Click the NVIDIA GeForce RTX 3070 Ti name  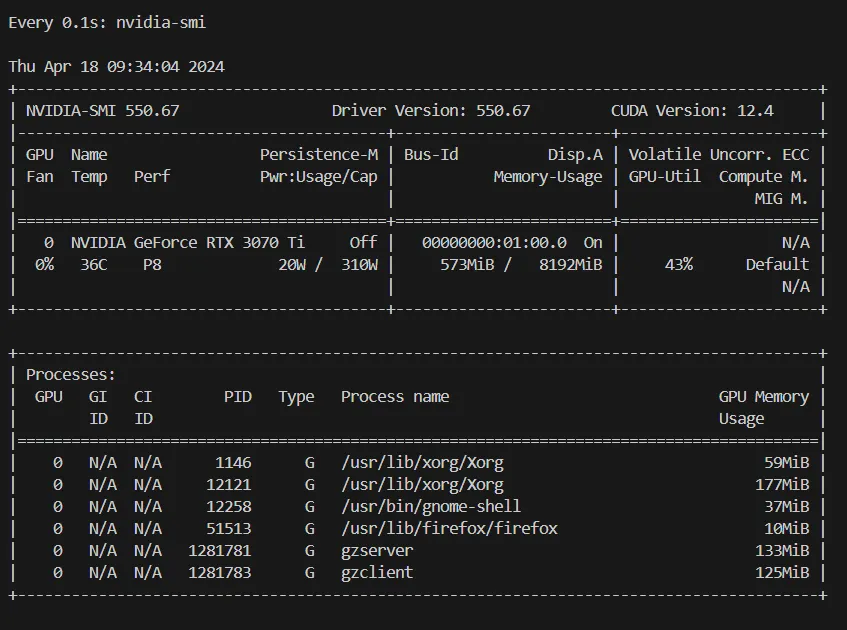click(188, 242)
